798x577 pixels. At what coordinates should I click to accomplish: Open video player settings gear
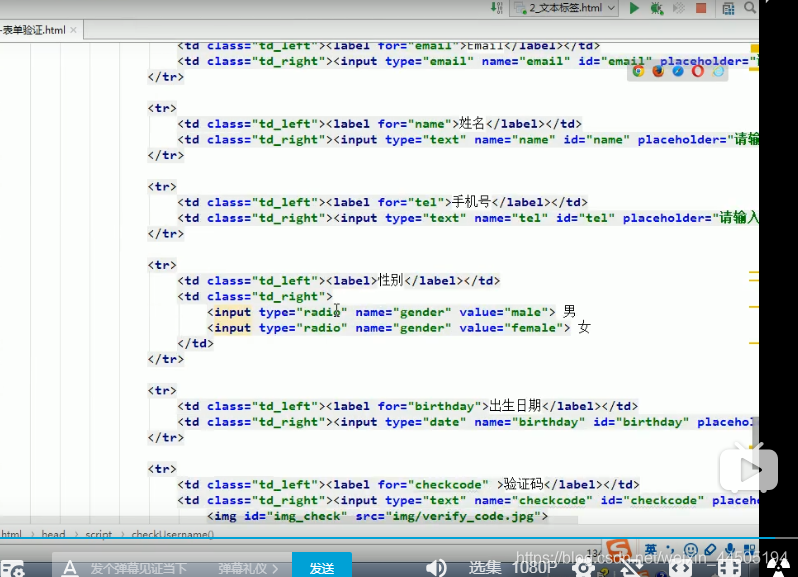click(x=584, y=568)
